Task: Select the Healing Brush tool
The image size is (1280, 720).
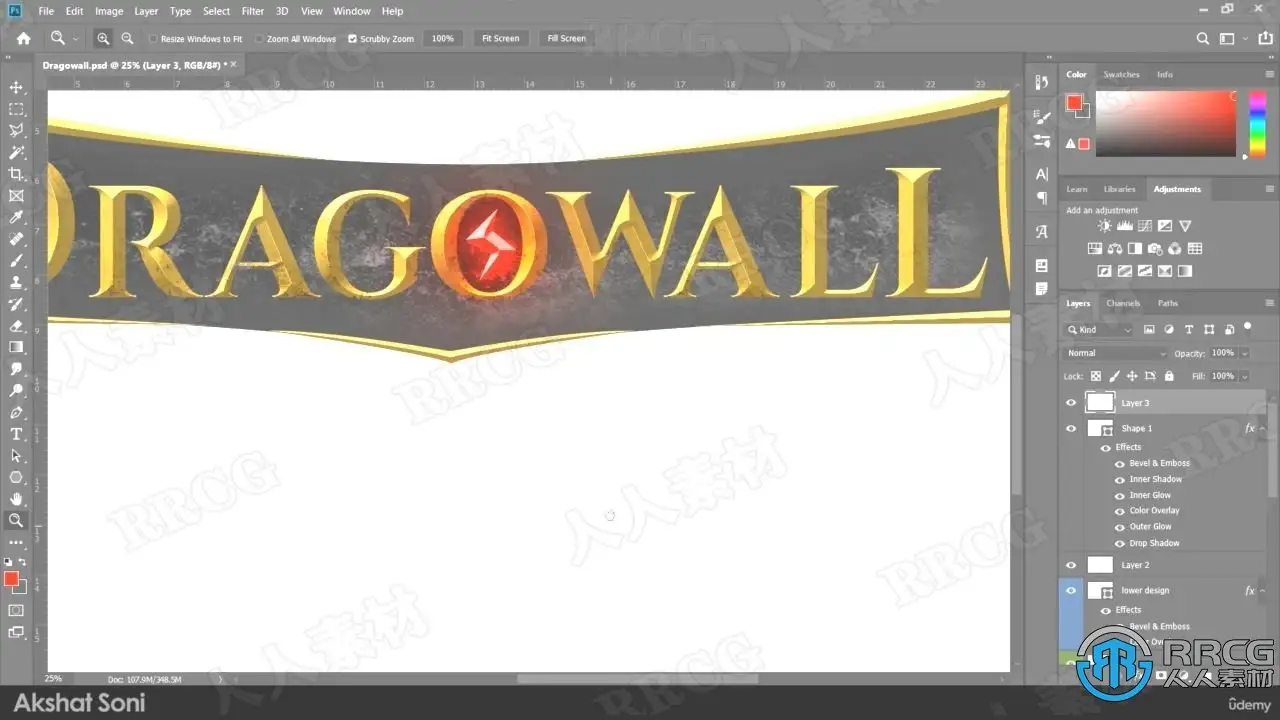Action: click(16, 239)
